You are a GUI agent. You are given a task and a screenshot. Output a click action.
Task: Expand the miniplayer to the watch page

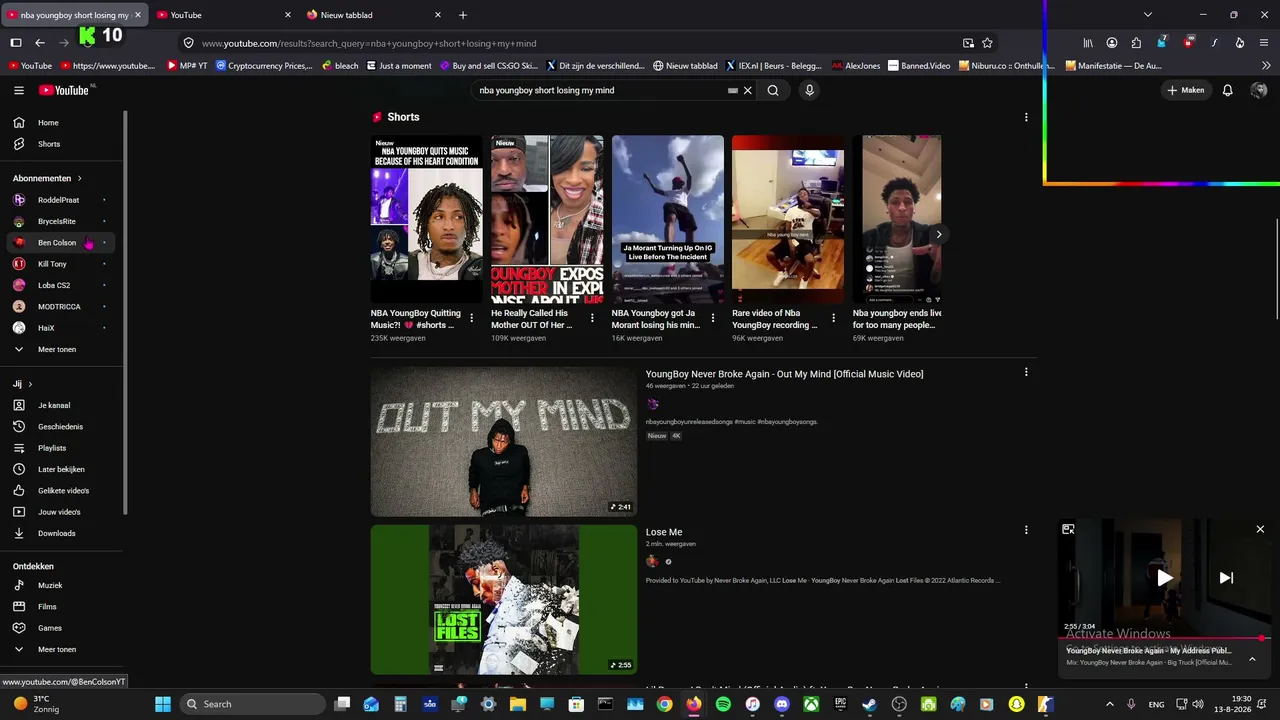tap(1068, 529)
